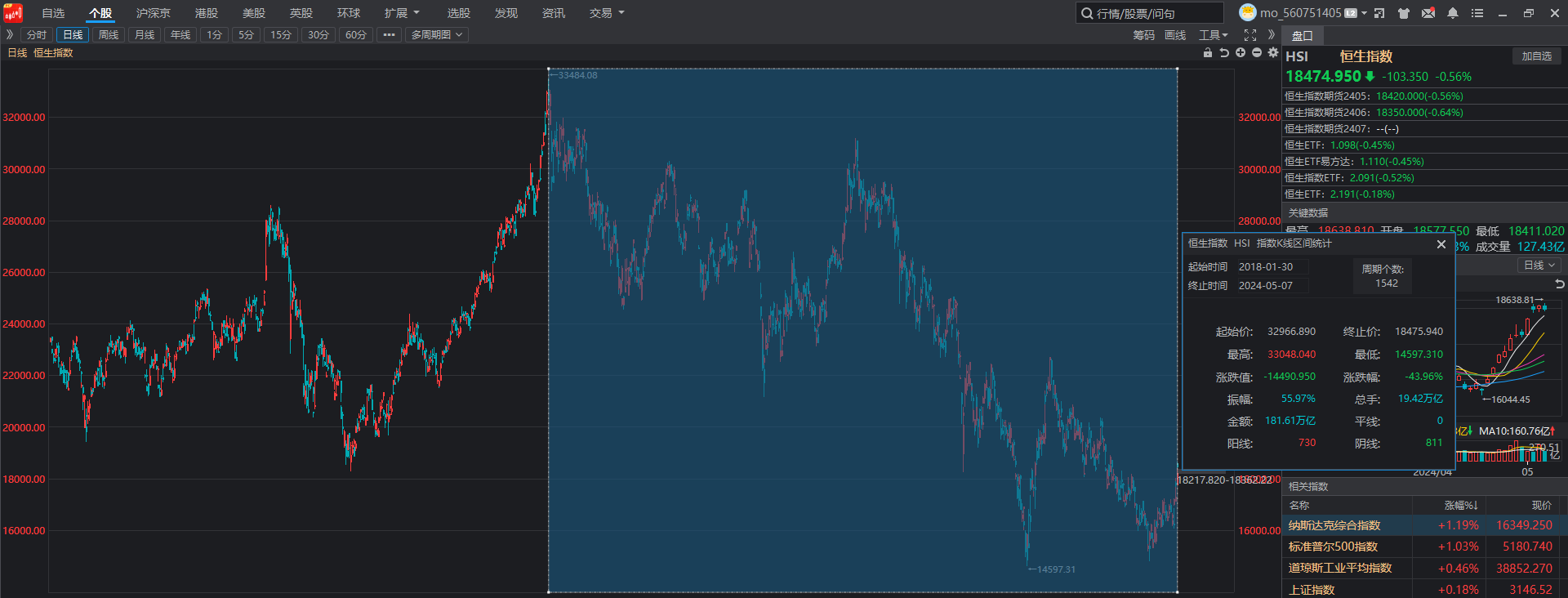1568x598 pixels.
Task: Zoom in with the plus circle icon
Action: coord(1241,53)
